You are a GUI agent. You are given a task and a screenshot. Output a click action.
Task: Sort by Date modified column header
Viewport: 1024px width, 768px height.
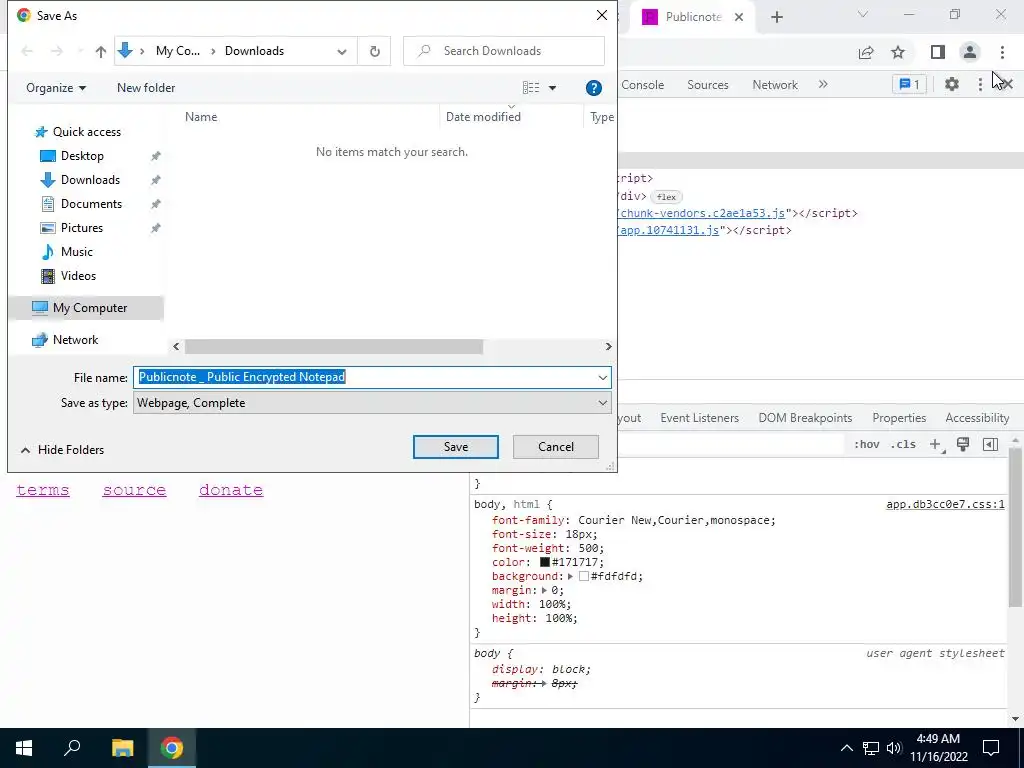tap(483, 117)
